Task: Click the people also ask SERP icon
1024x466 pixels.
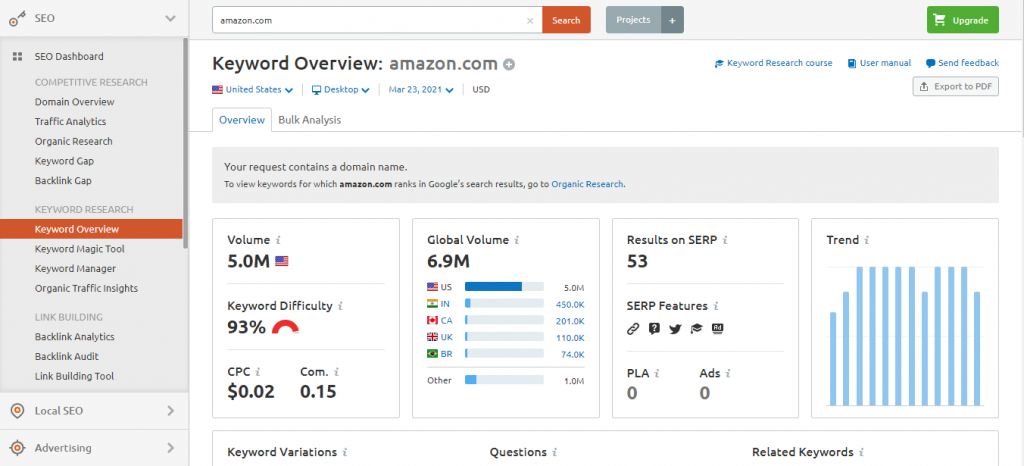Action: tap(654, 328)
